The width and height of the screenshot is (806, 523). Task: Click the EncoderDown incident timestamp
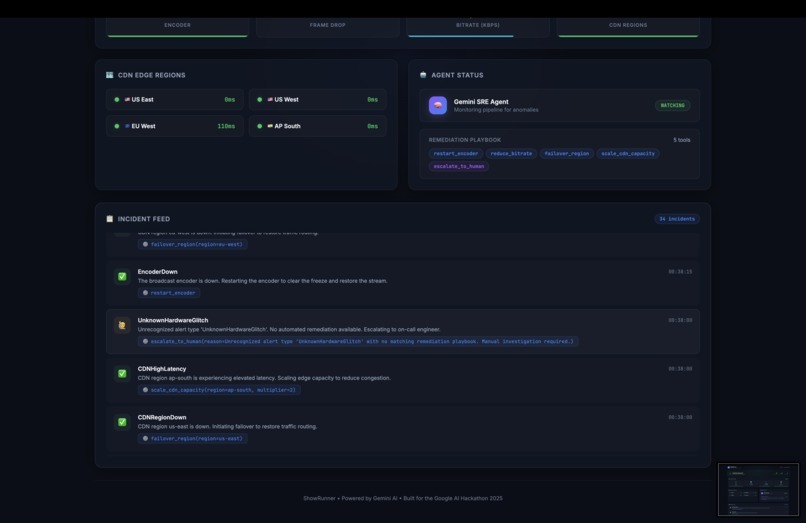pos(680,272)
